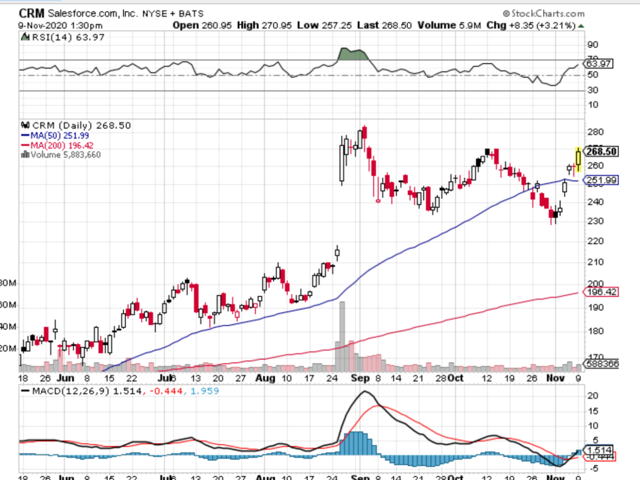Click the RSI 90 scale label
Viewport: 640px width, 480px height.
(593, 44)
